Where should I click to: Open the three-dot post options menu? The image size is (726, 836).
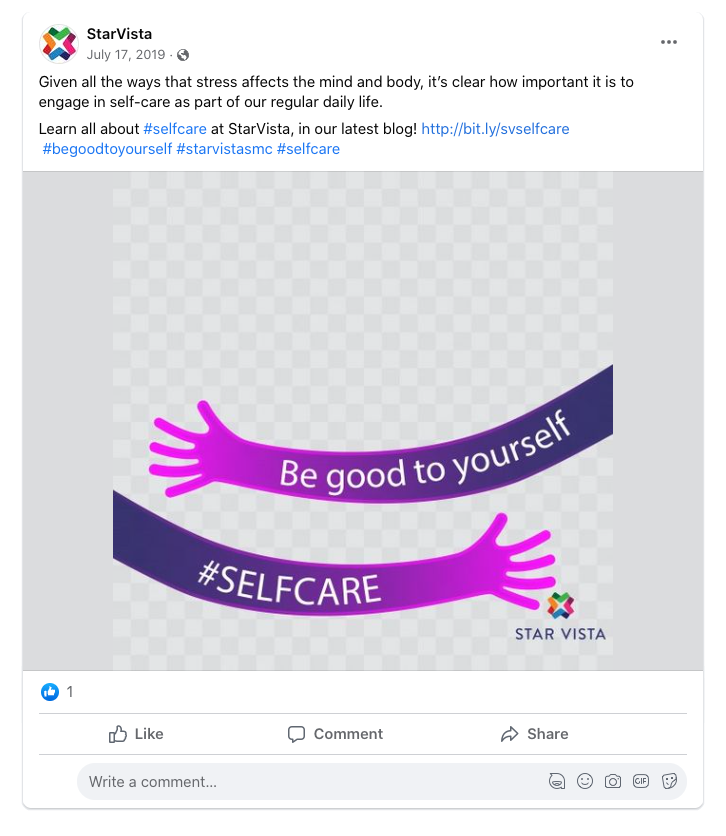point(668,42)
